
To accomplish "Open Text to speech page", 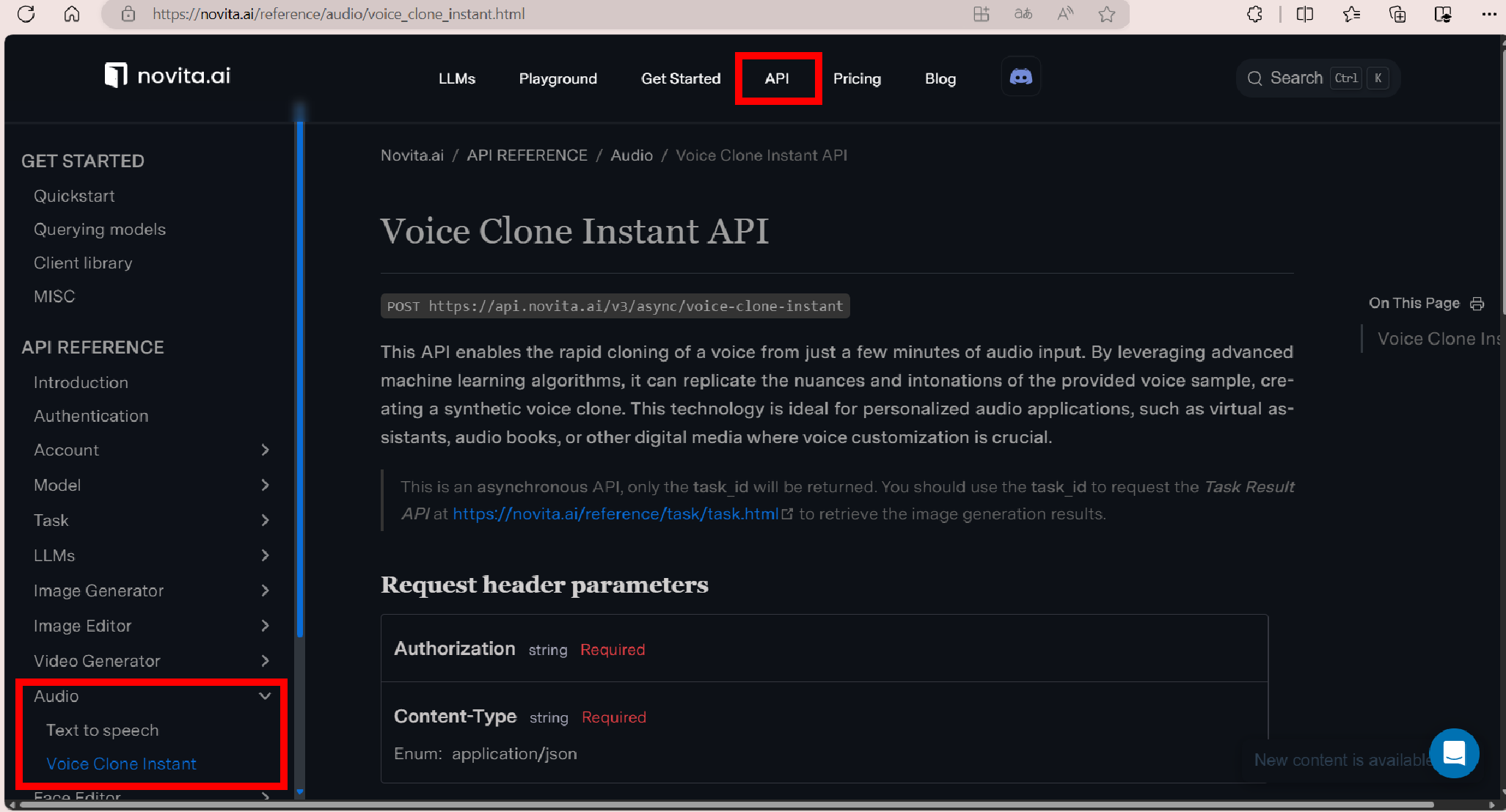I will point(102,730).
